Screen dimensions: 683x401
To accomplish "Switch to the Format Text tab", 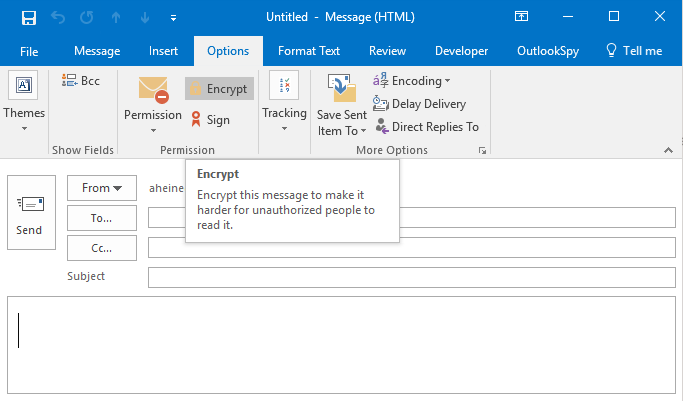I will coord(308,51).
